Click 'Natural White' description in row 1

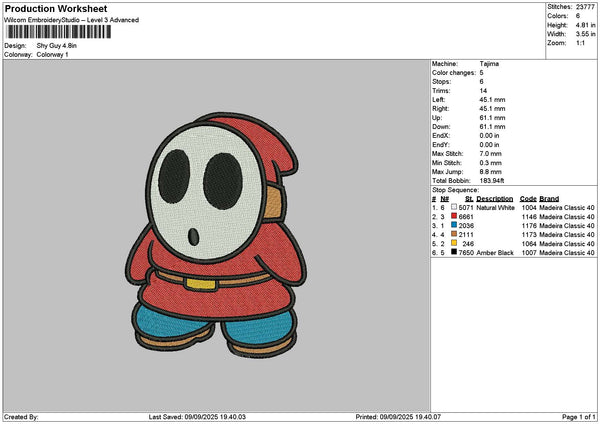coord(496,208)
